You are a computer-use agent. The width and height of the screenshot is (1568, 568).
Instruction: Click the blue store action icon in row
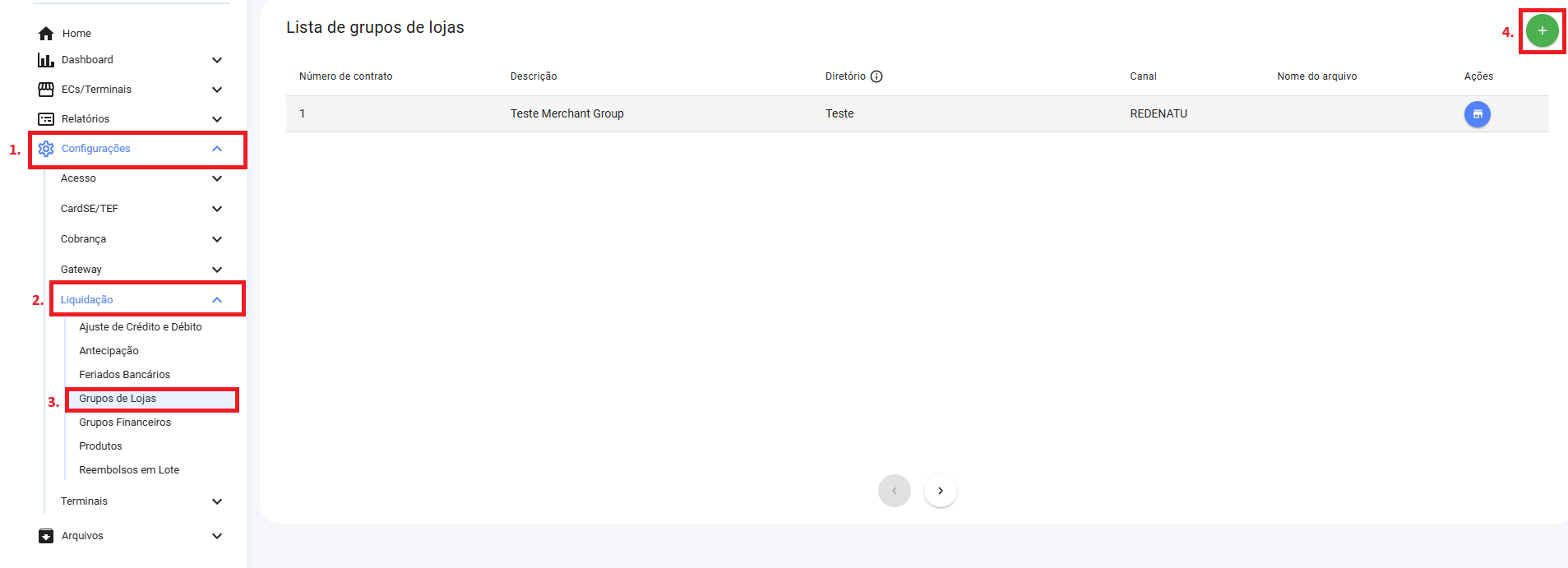point(1477,114)
